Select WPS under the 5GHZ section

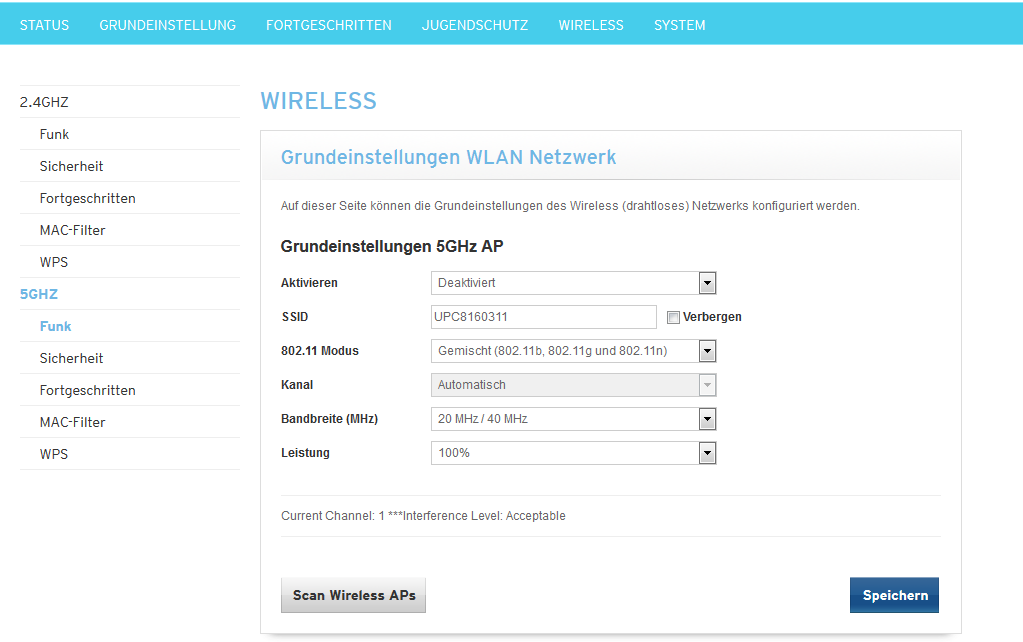click(x=54, y=454)
